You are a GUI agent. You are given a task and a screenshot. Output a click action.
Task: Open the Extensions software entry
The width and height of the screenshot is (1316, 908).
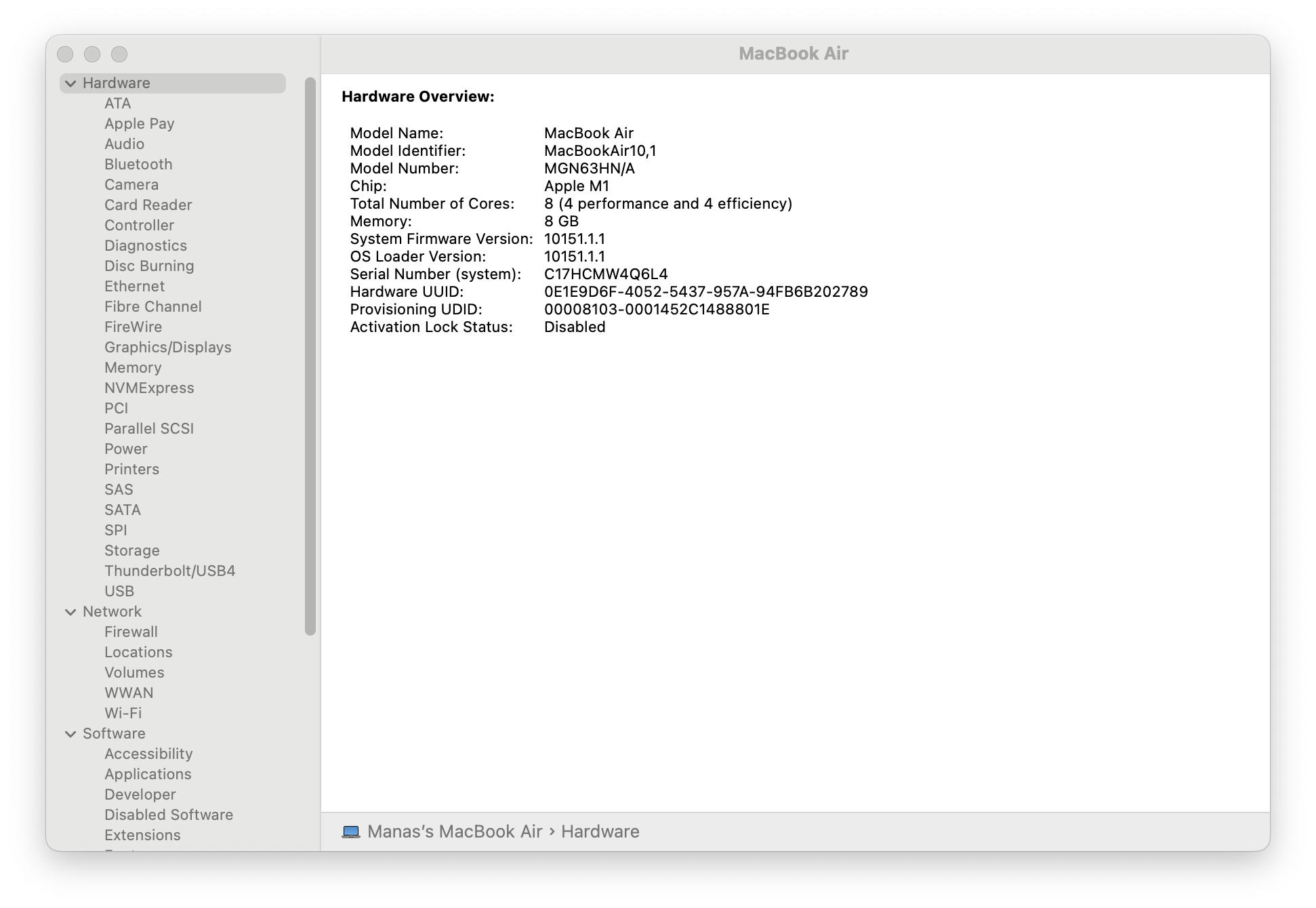(142, 835)
